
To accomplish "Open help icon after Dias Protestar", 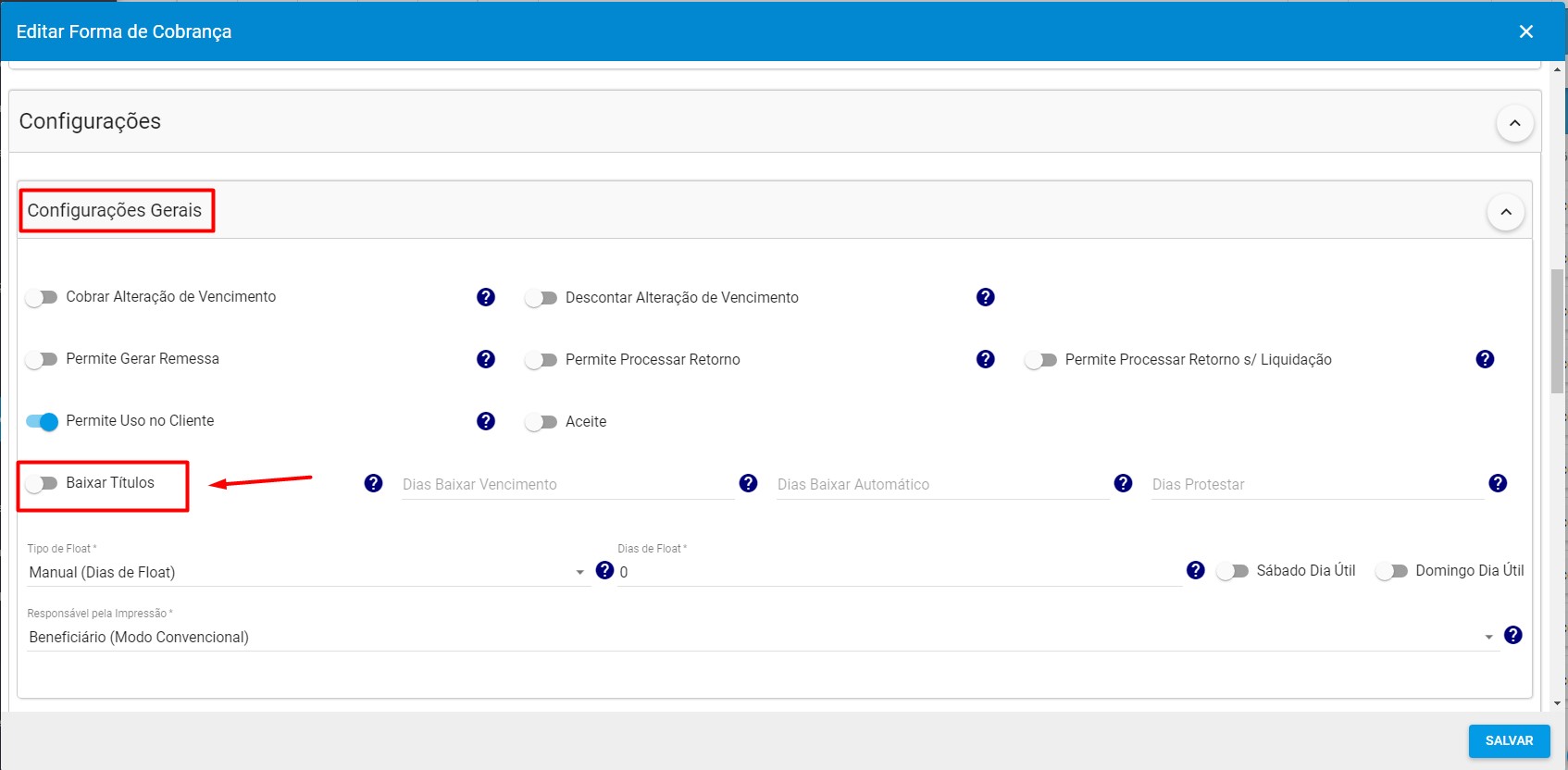I will (1499, 483).
